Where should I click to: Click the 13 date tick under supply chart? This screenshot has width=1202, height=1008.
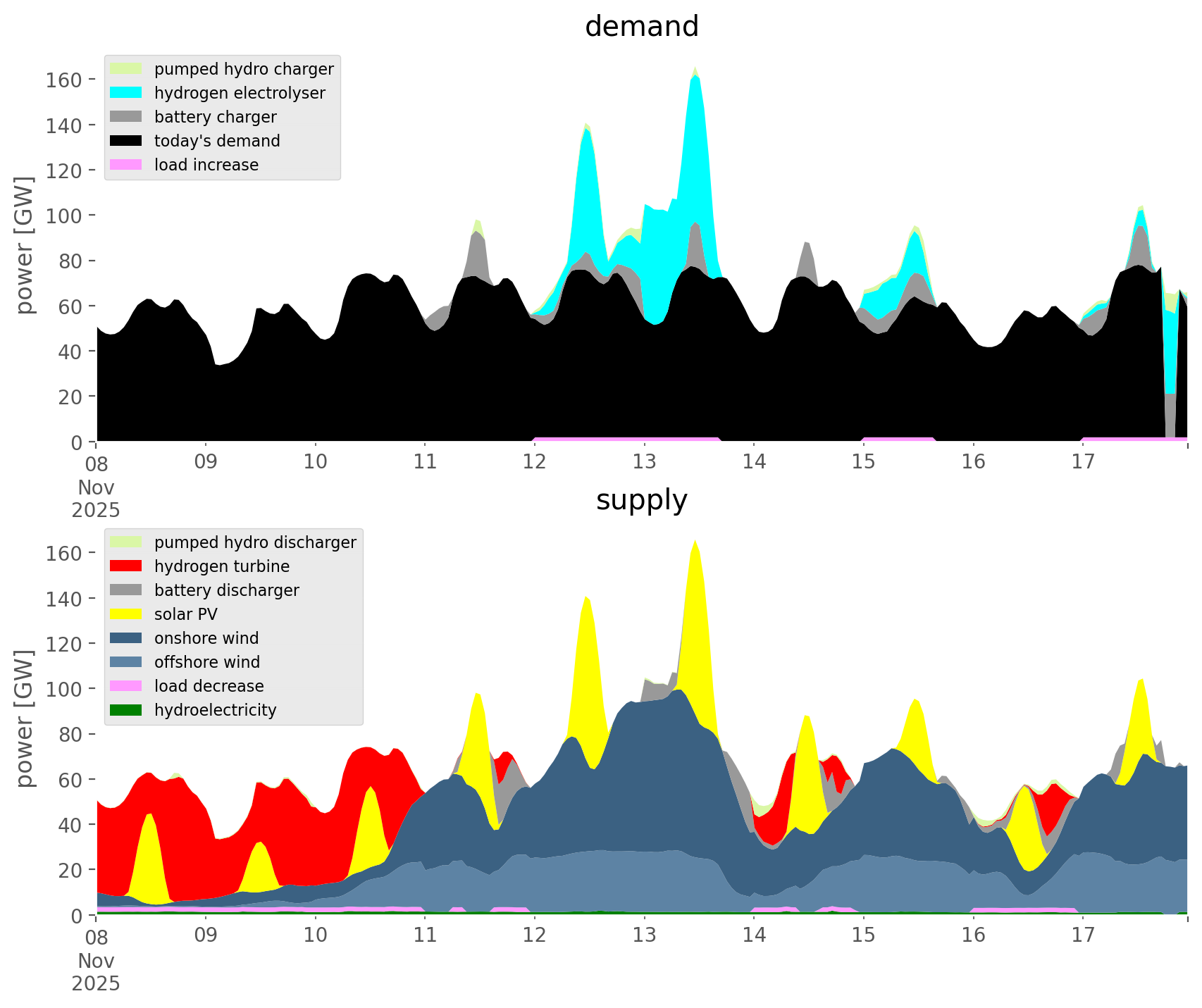tap(644, 935)
